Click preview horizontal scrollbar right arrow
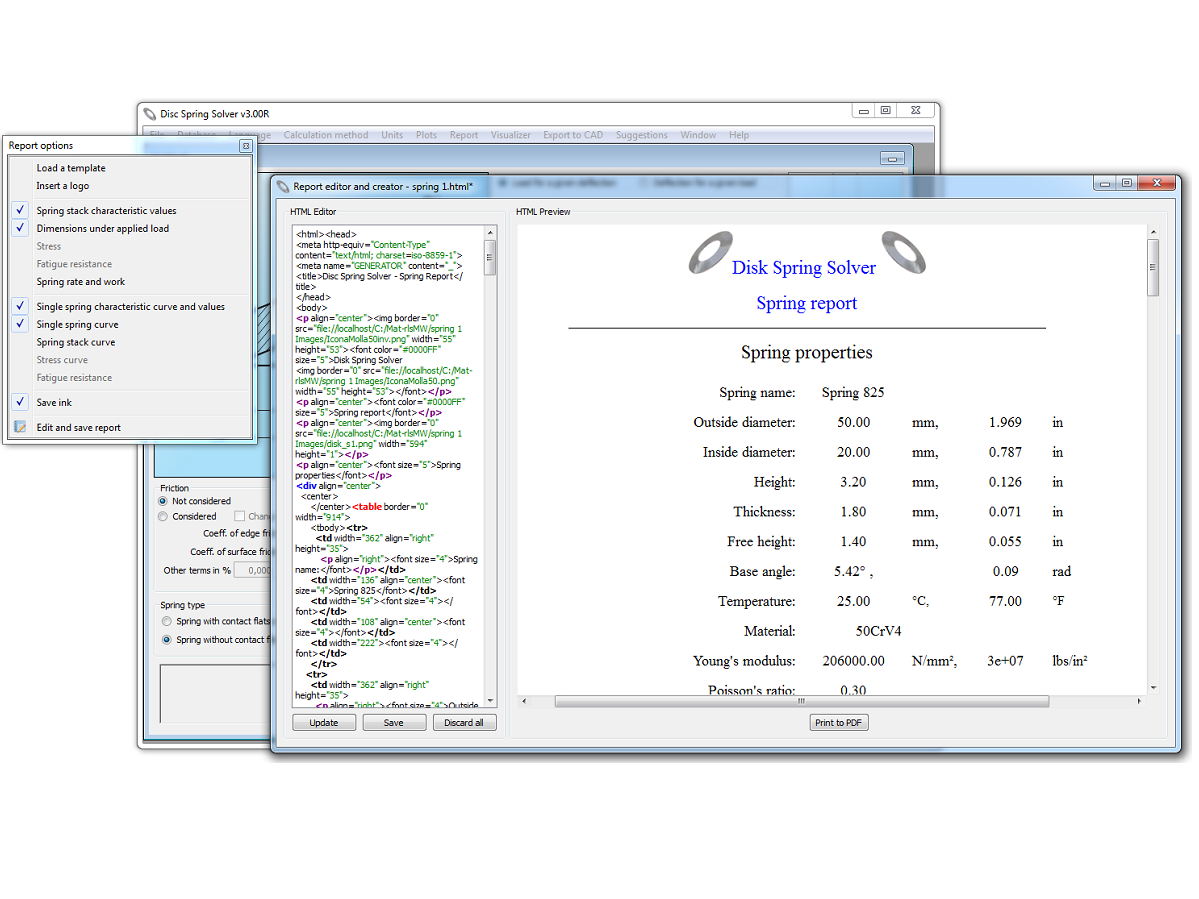Image resolution: width=1199 pixels, height=899 pixels. click(1139, 701)
